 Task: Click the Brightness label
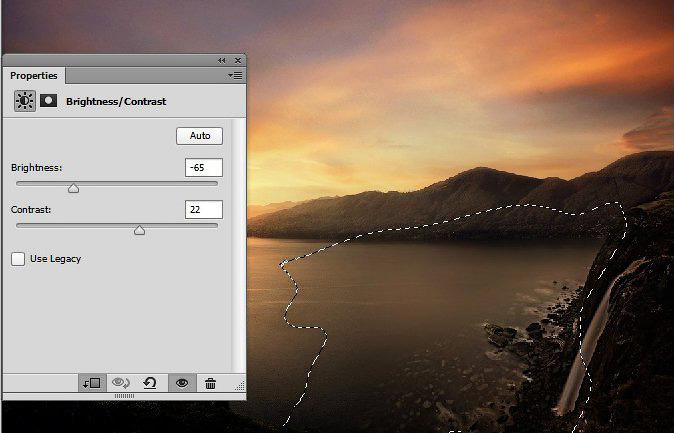coord(37,167)
